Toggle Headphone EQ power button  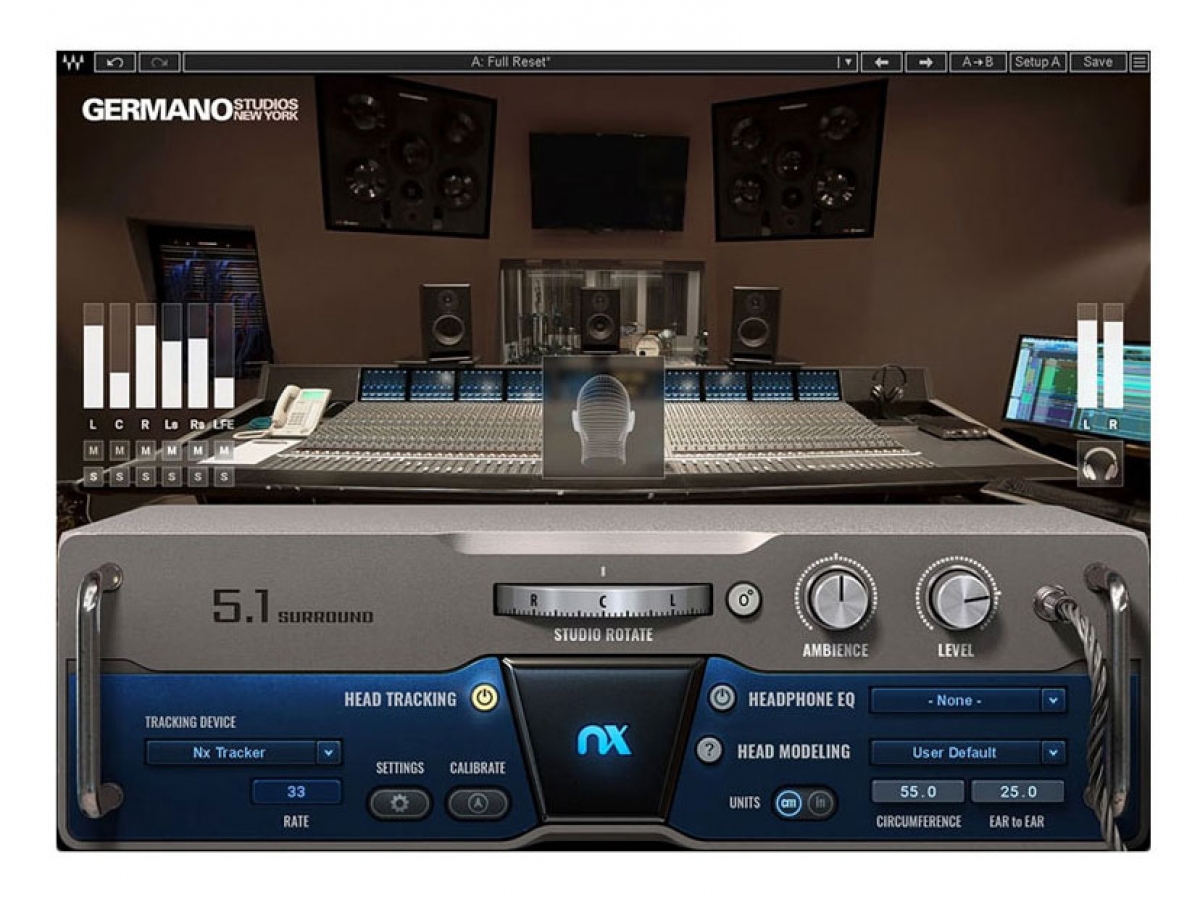(722, 699)
